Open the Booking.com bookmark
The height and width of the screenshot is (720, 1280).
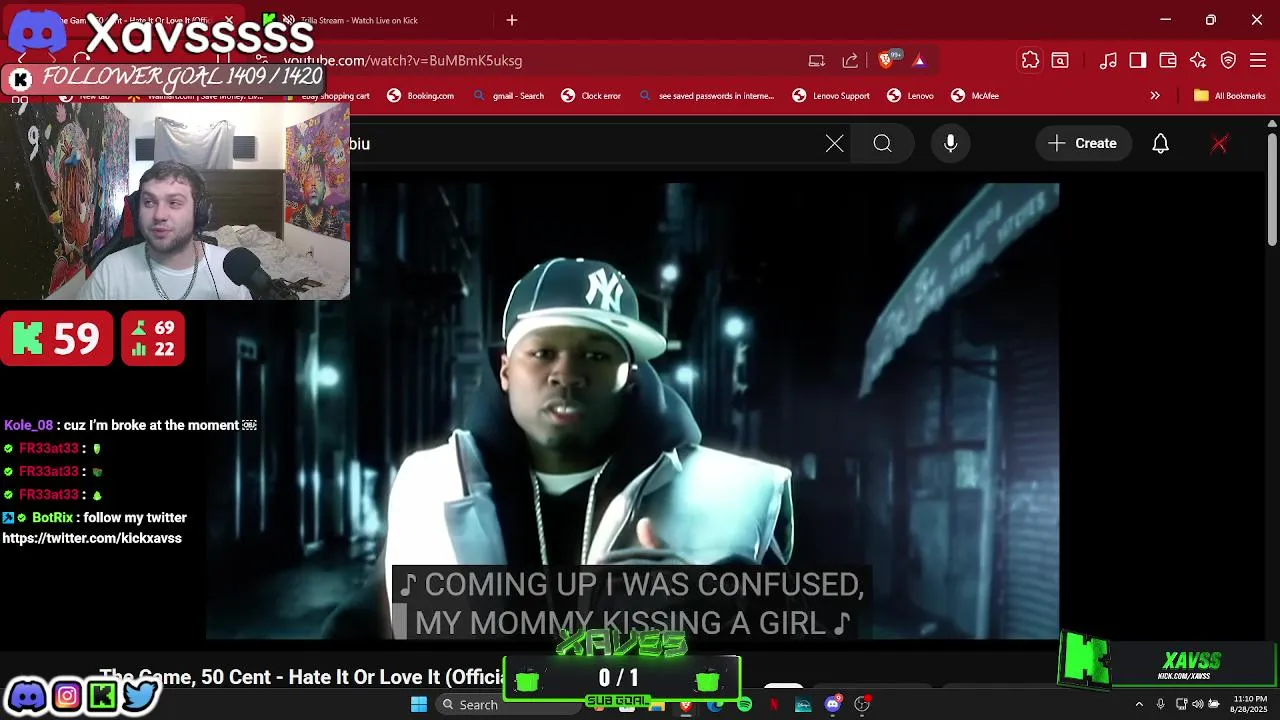pos(421,95)
